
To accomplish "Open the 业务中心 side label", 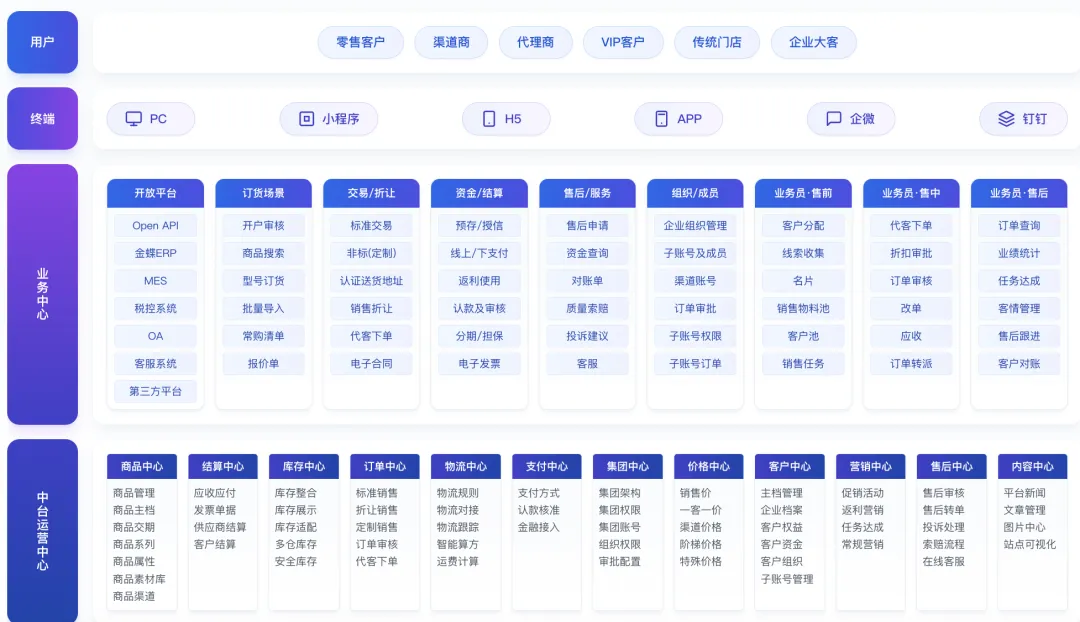I will pos(43,294).
